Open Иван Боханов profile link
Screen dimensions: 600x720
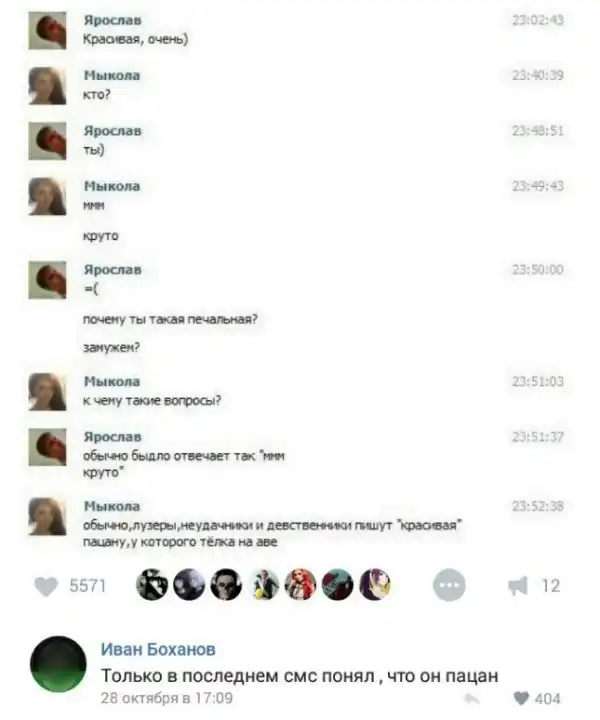point(158,649)
